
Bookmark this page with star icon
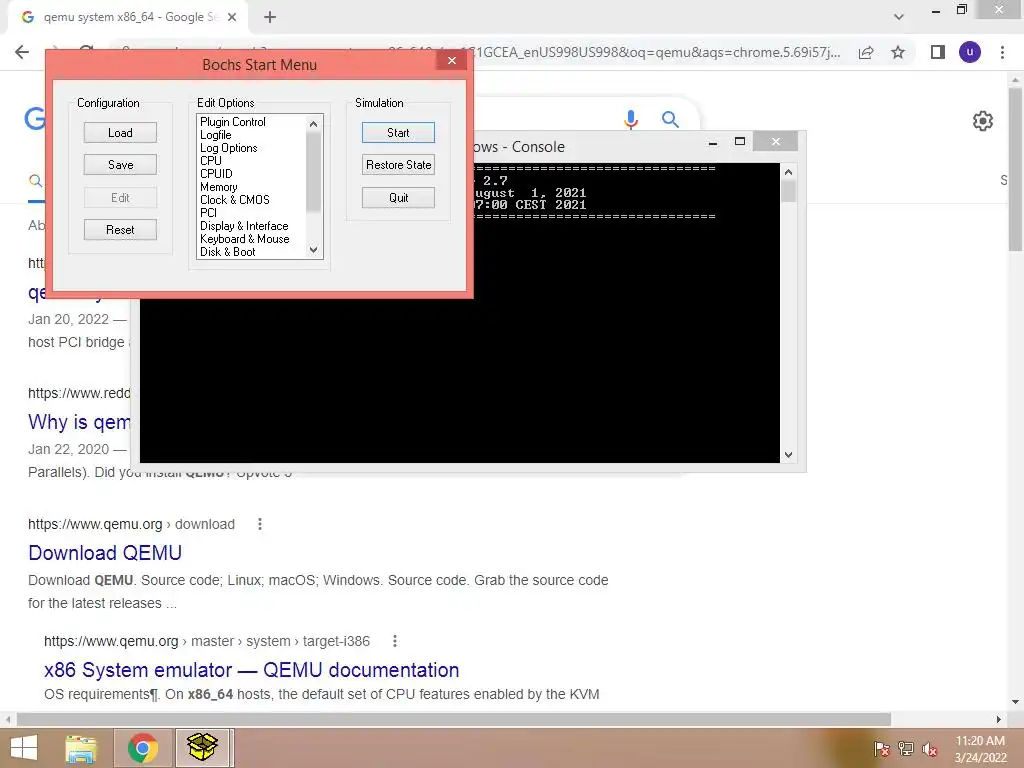click(x=898, y=52)
